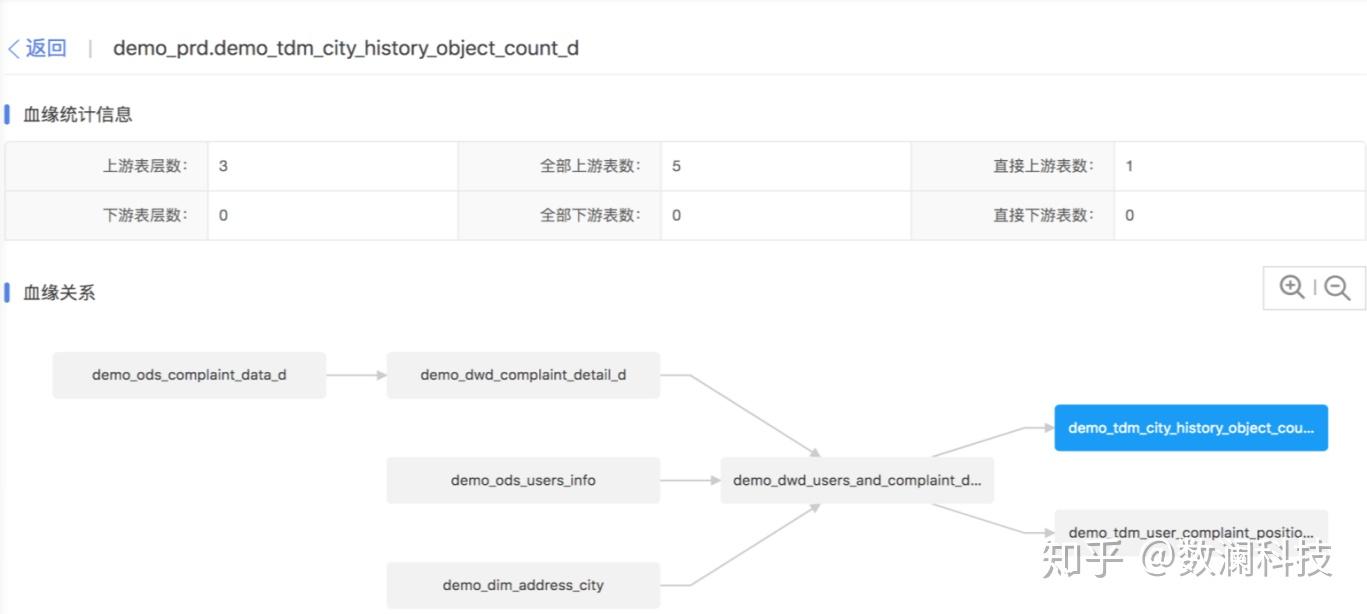
Task: Click the back arrow chevron icon
Action: 13,48
